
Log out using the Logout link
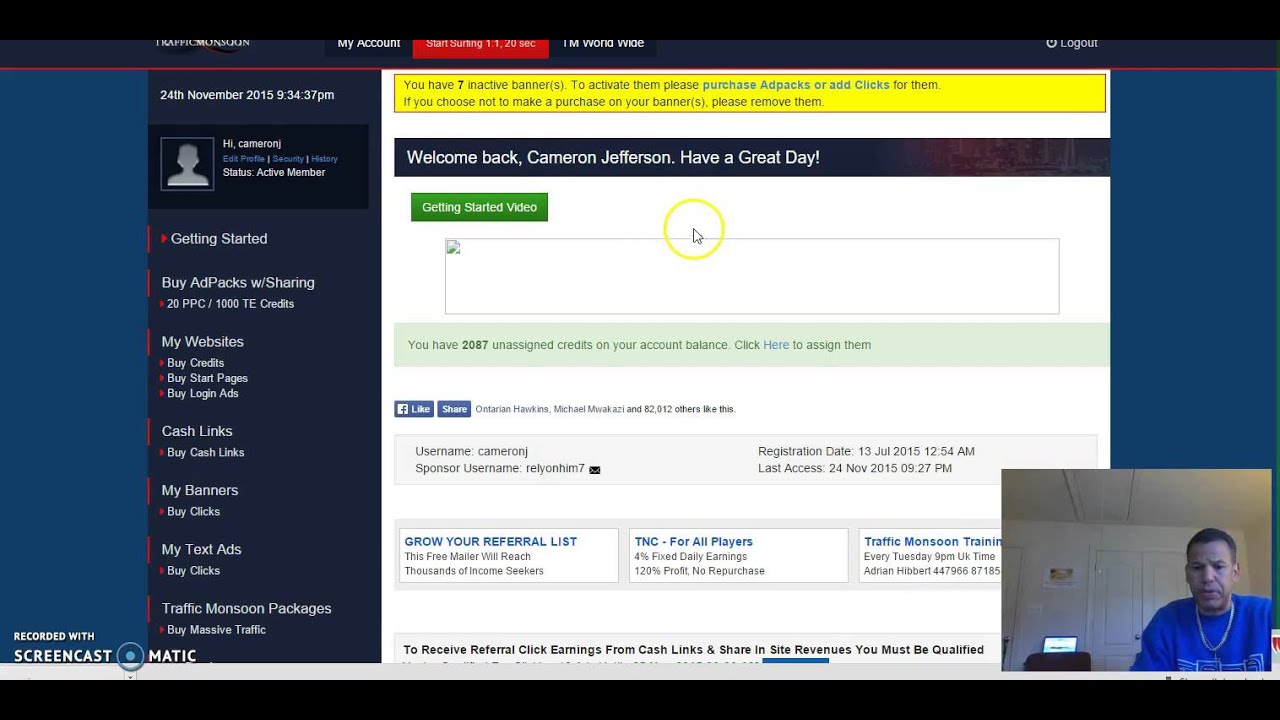1072,43
